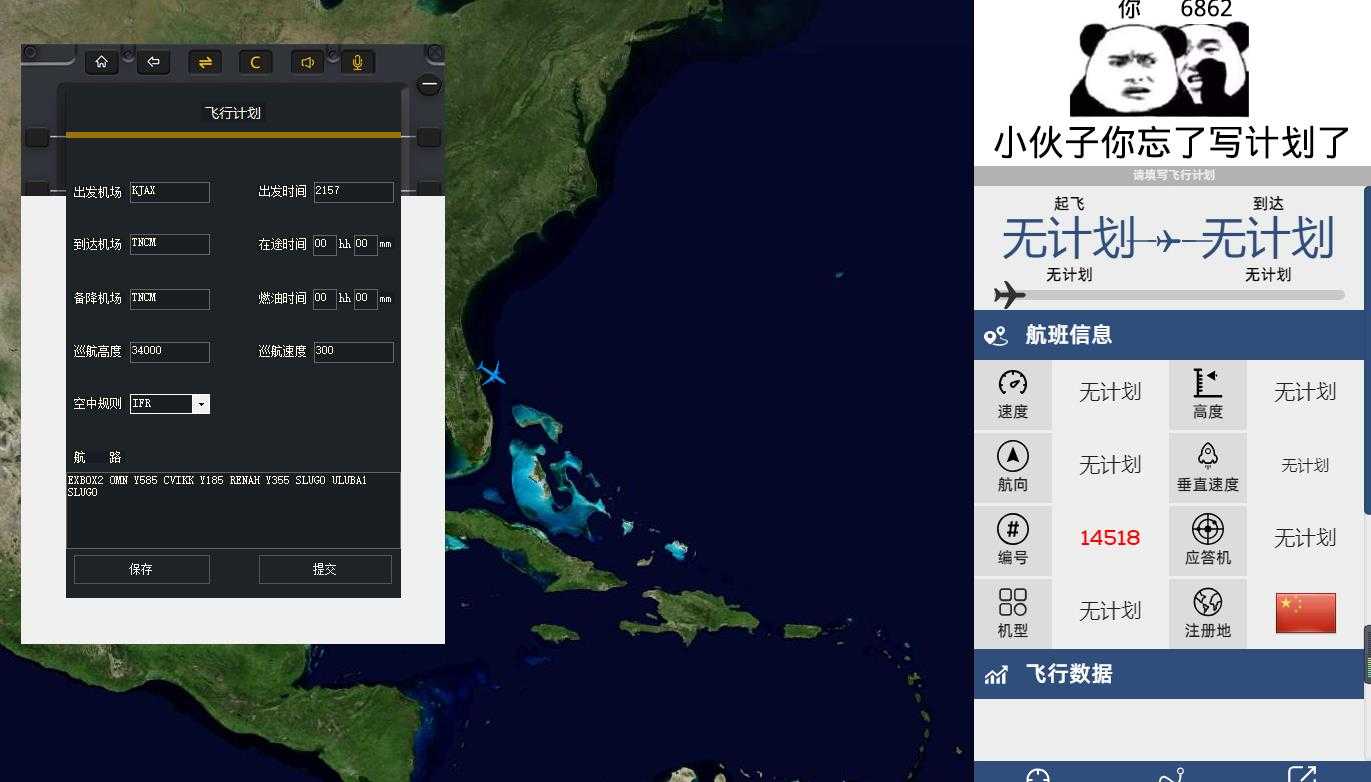The image size is (1371, 782).
Task: Click the round minus button on panel
Action: tap(429, 85)
